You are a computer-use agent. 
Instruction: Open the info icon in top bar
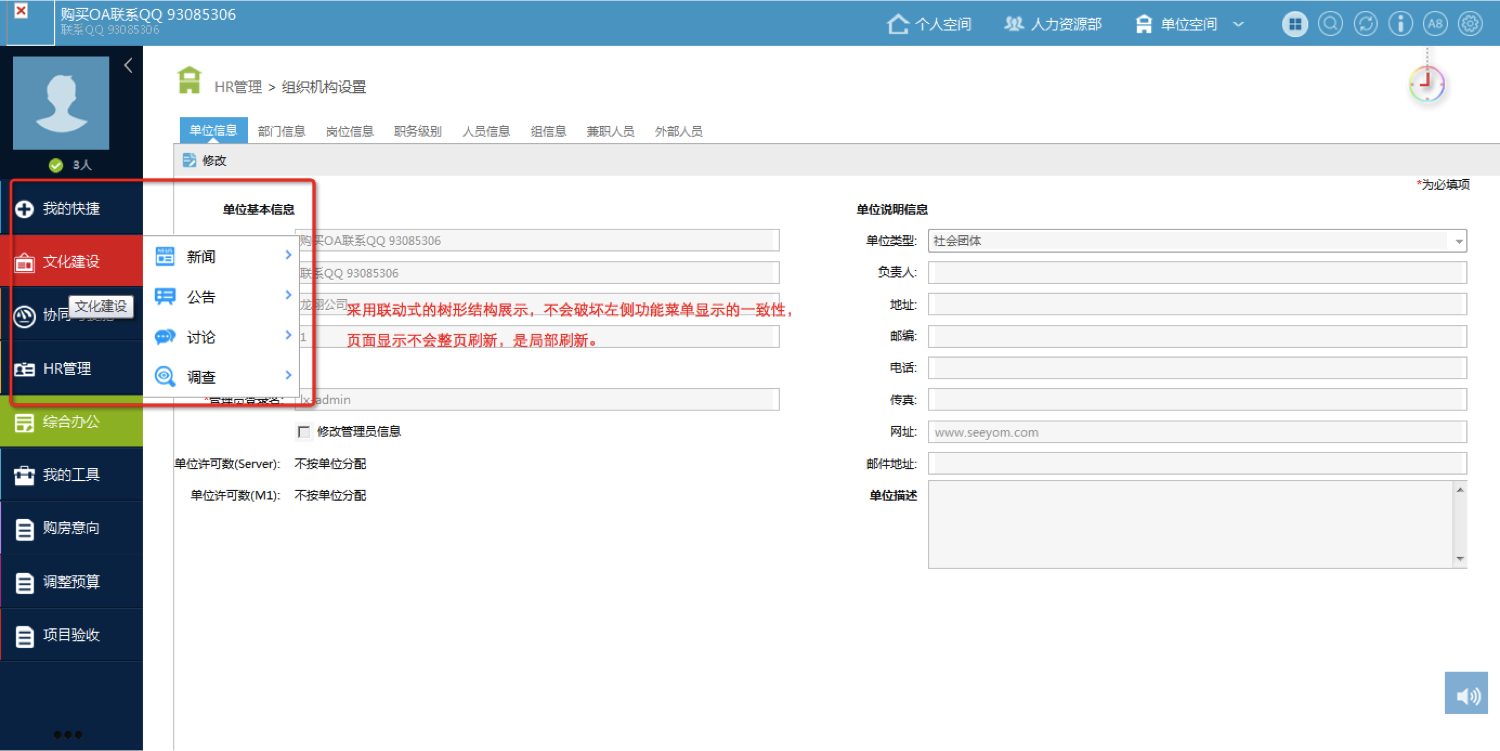[x=1400, y=24]
